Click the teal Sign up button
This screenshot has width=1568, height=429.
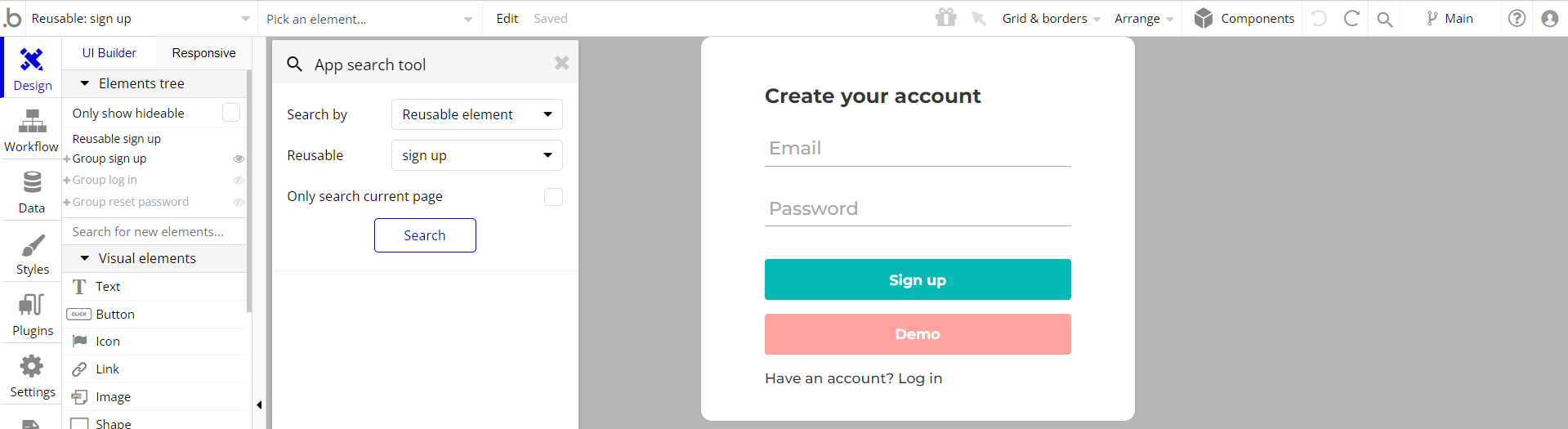point(918,279)
